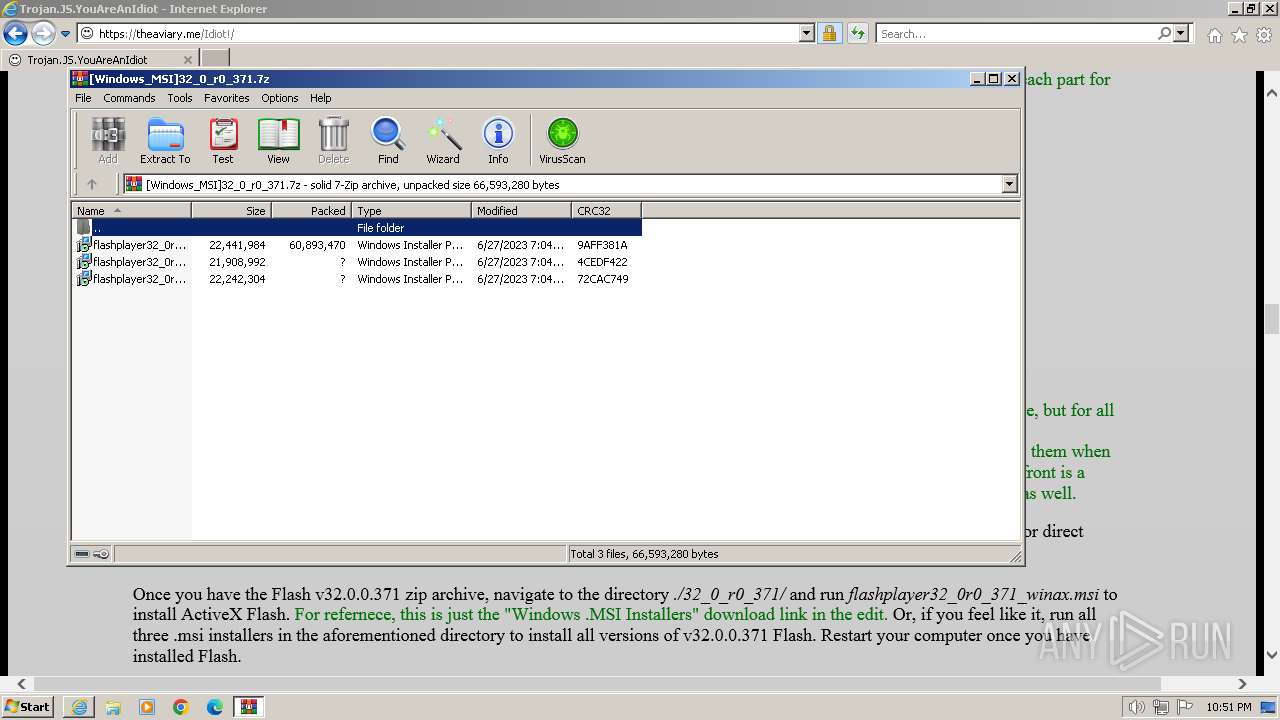Open the IE Favorites star icon

point(1239,35)
